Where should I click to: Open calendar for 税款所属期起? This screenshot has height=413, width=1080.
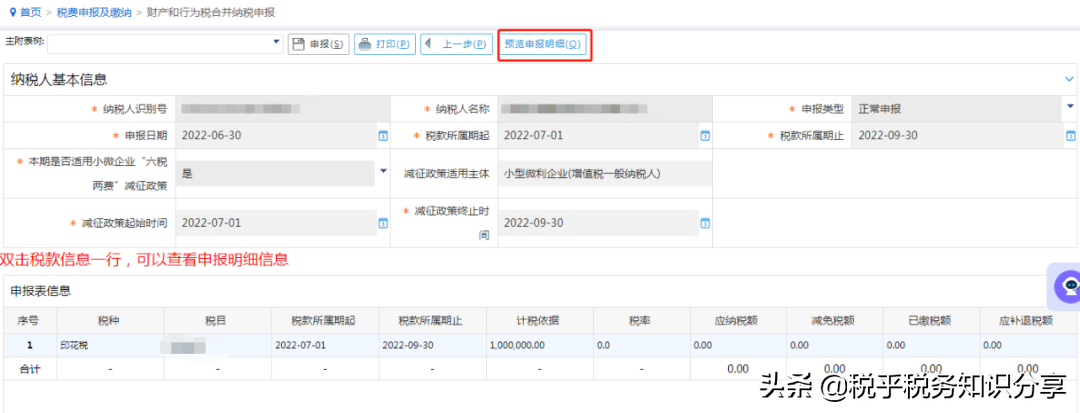point(705,136)
